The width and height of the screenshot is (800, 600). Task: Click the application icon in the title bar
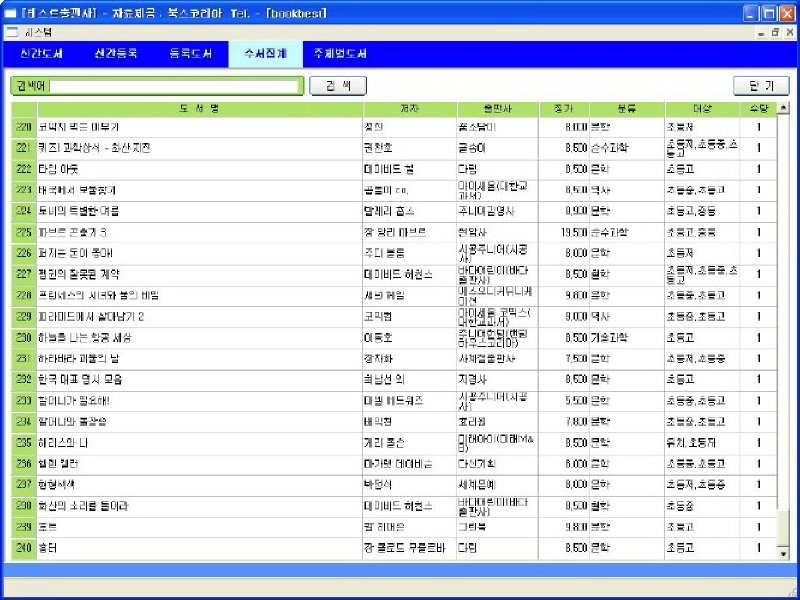click(10, 12)
